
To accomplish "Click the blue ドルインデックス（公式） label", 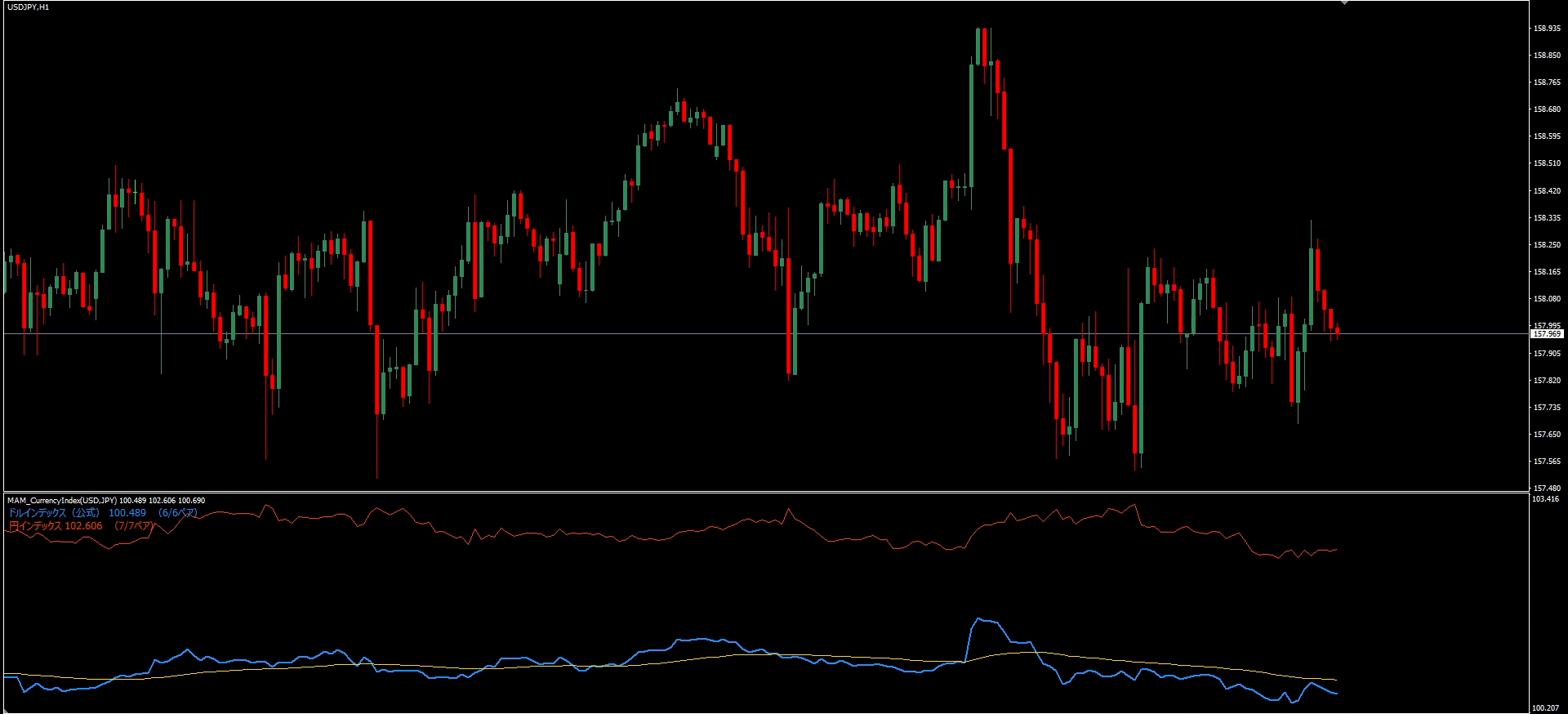I will pos(53,513).
